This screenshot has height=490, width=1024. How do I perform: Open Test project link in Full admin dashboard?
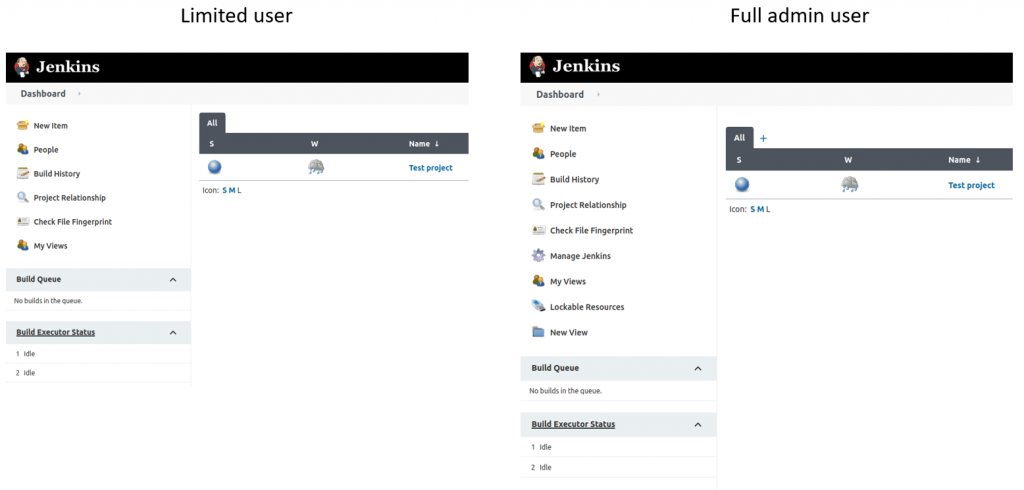point(971,185)
